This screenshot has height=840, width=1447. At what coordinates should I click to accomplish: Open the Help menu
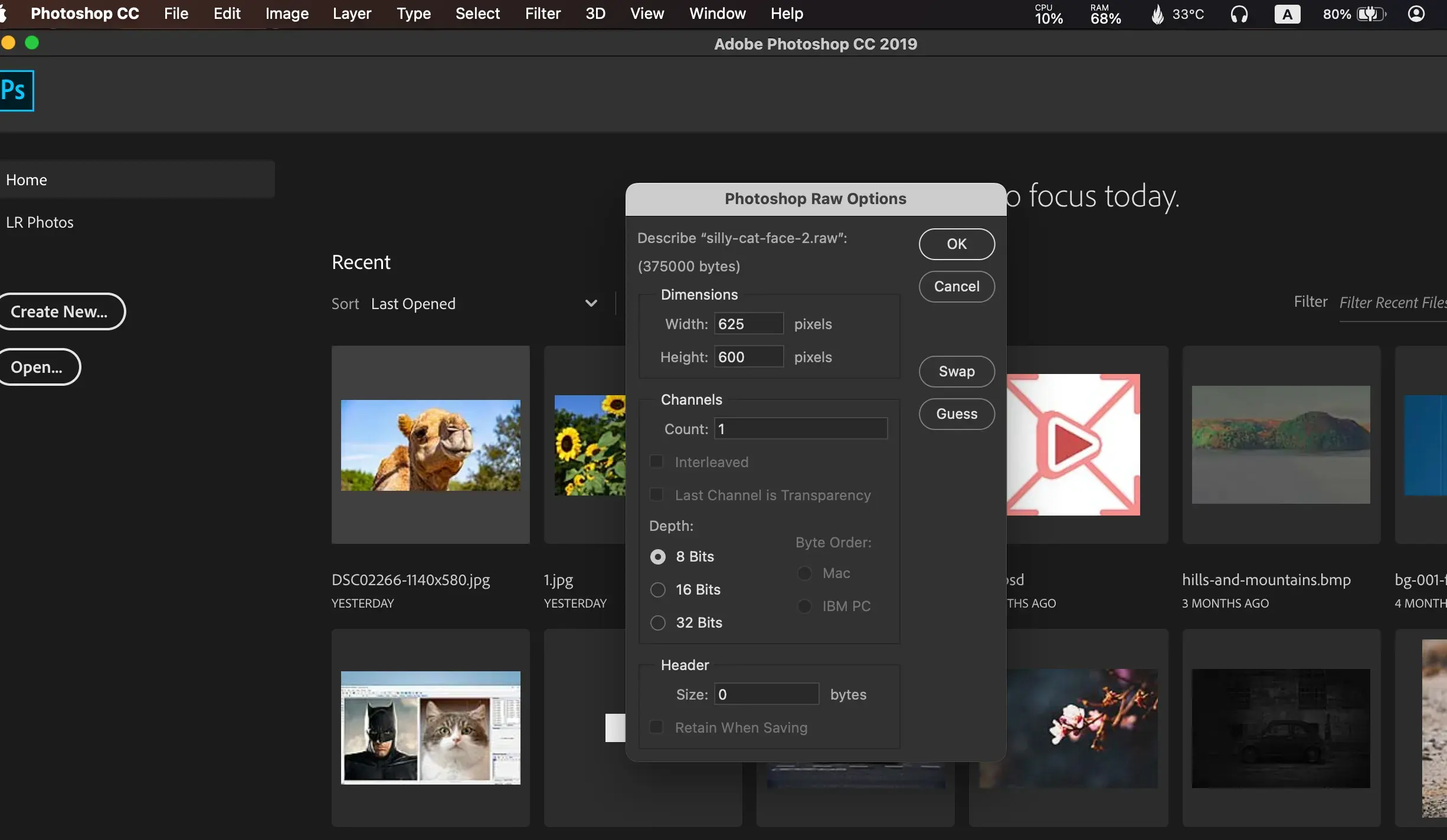[x=787, y=14]
